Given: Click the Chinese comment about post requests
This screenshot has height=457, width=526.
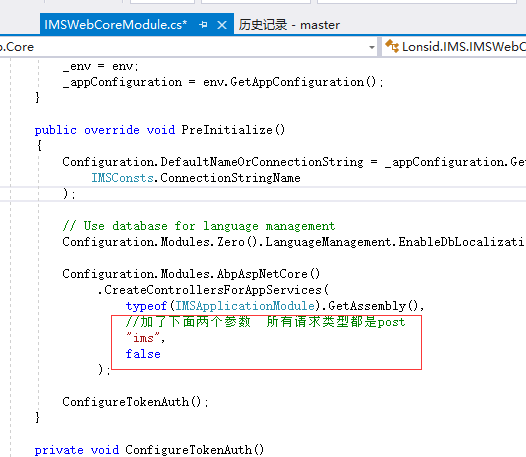Looking at the screenshot, I should point(266,322).
